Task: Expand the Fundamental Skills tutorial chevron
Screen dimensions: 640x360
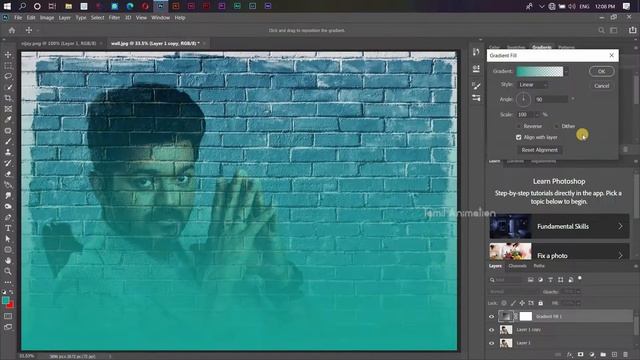Action: (x=620, y=226)
